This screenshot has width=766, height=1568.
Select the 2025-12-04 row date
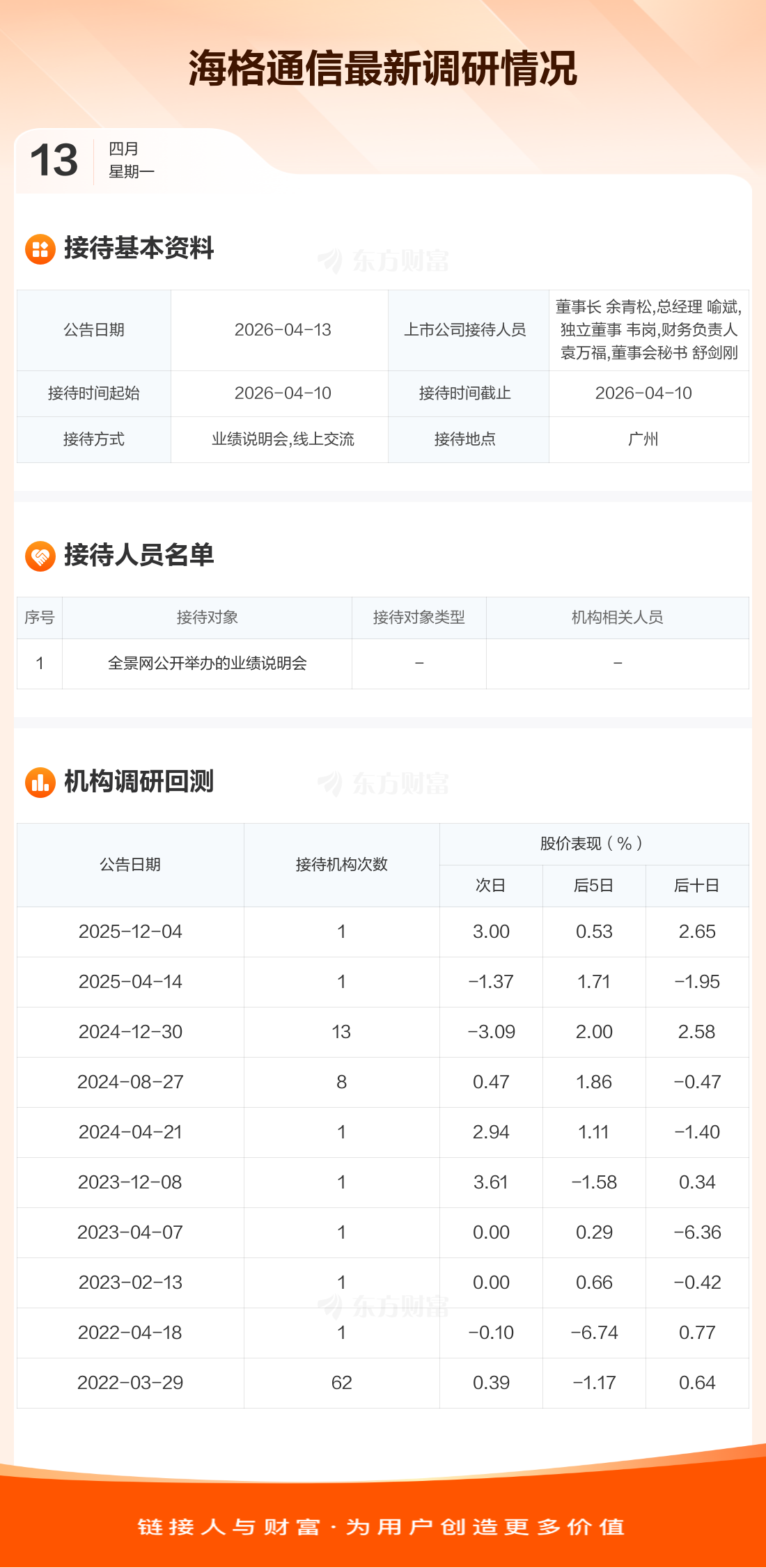point(130,932)
